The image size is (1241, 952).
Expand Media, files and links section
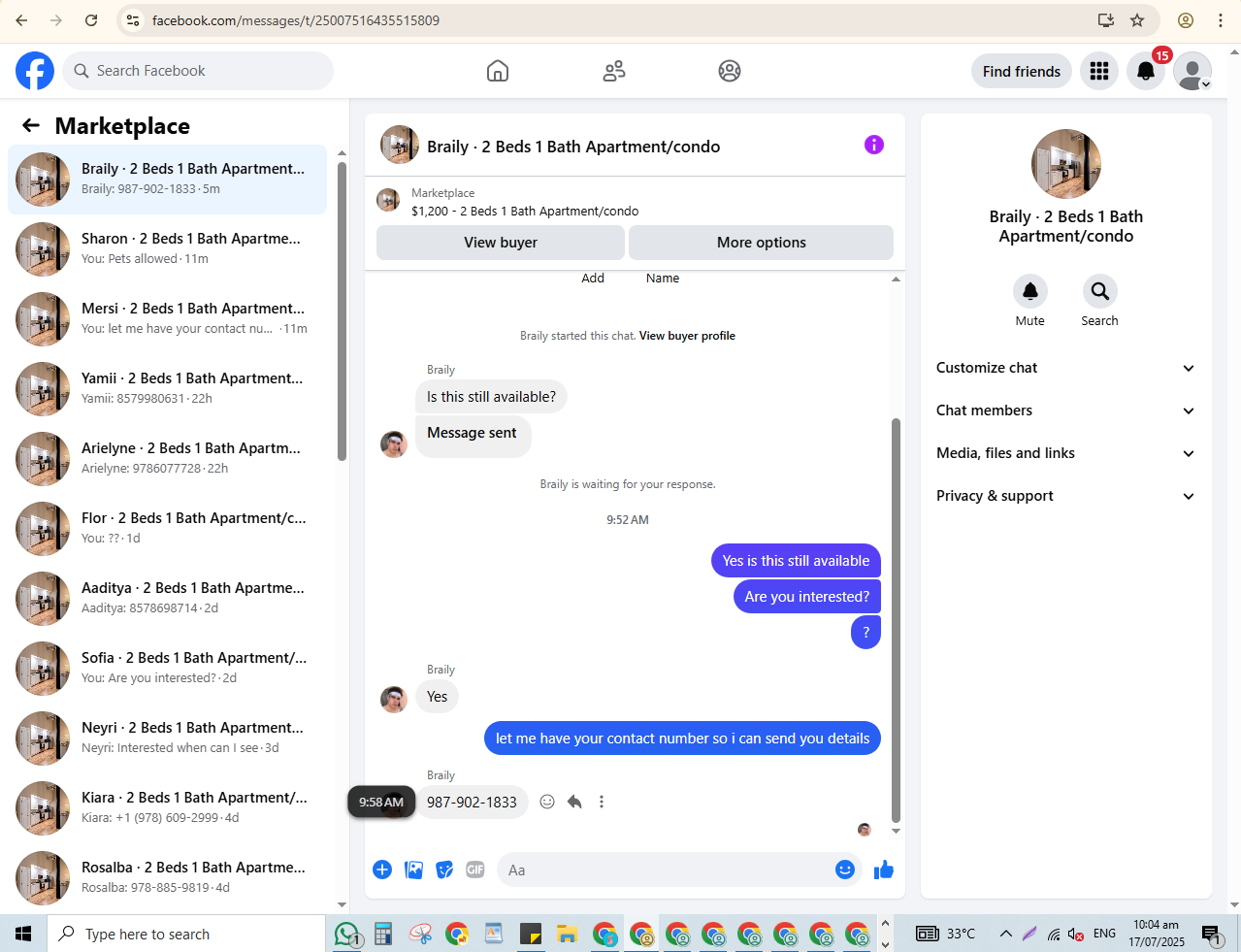1065,453
